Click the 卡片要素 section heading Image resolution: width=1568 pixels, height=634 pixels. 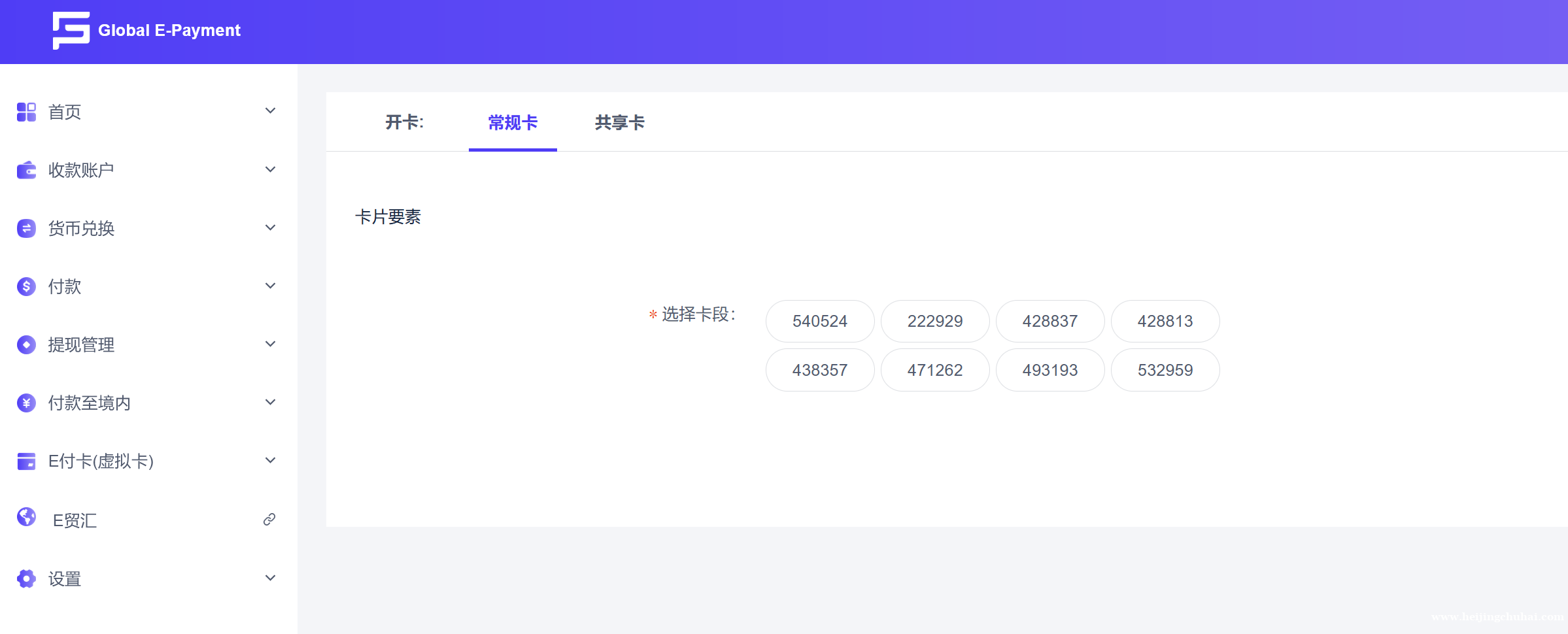(388, 217)
